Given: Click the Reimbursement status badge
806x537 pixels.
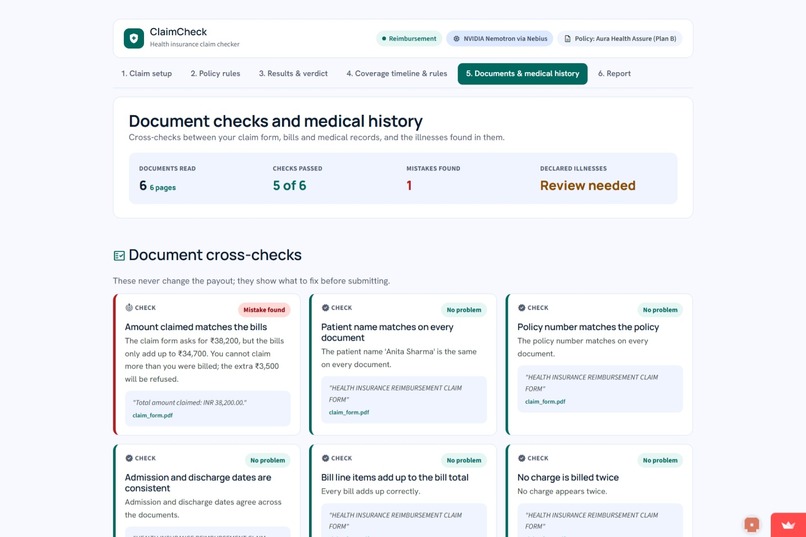Looking at the screenshot, I should tap(409, 39).
